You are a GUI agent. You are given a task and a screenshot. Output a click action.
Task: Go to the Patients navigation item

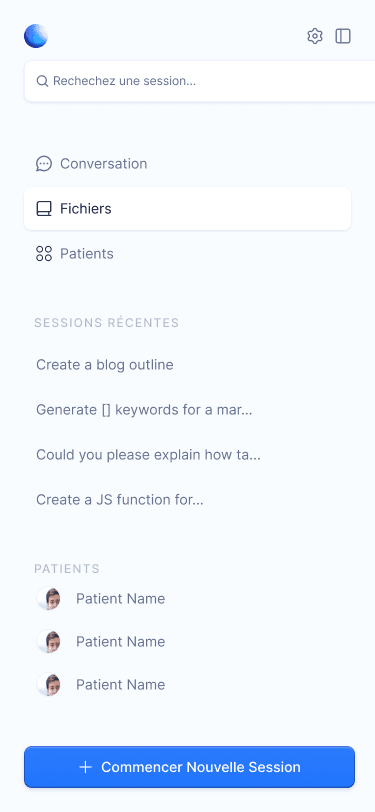(x=188, y=254)
